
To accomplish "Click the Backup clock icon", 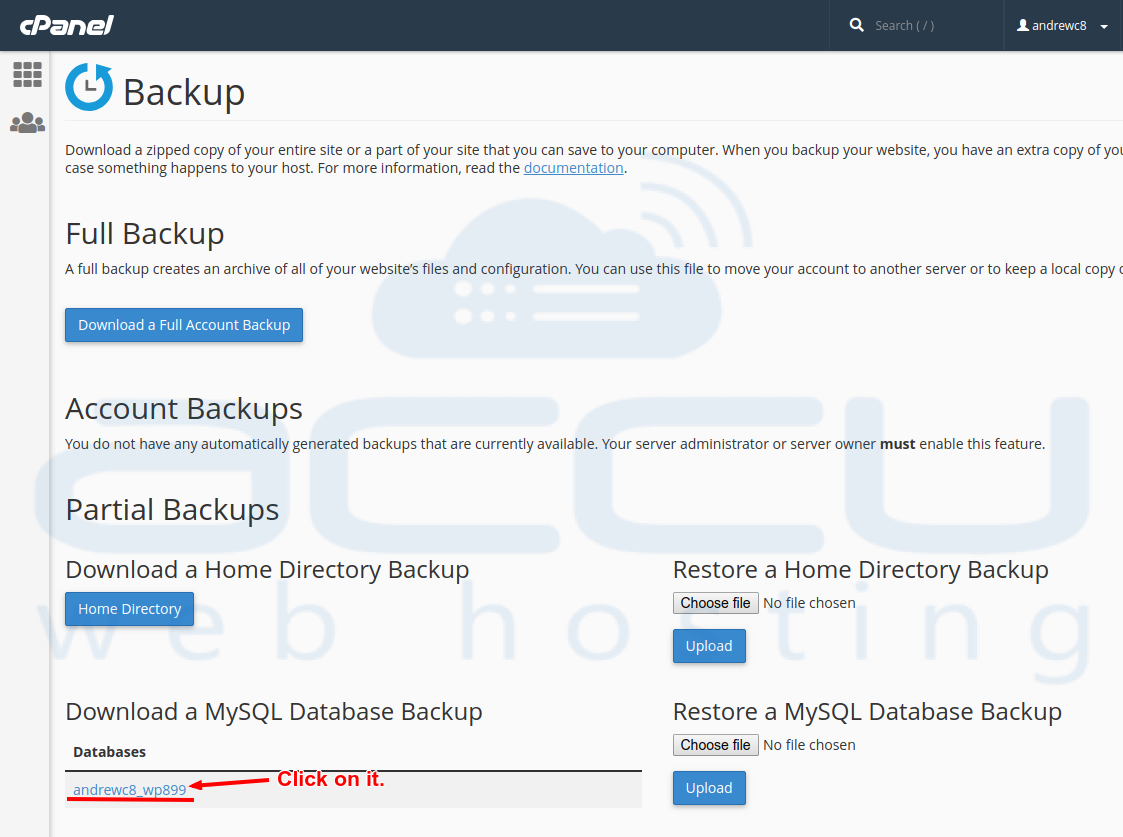I will pyautogui.click(x=89, y=87).
